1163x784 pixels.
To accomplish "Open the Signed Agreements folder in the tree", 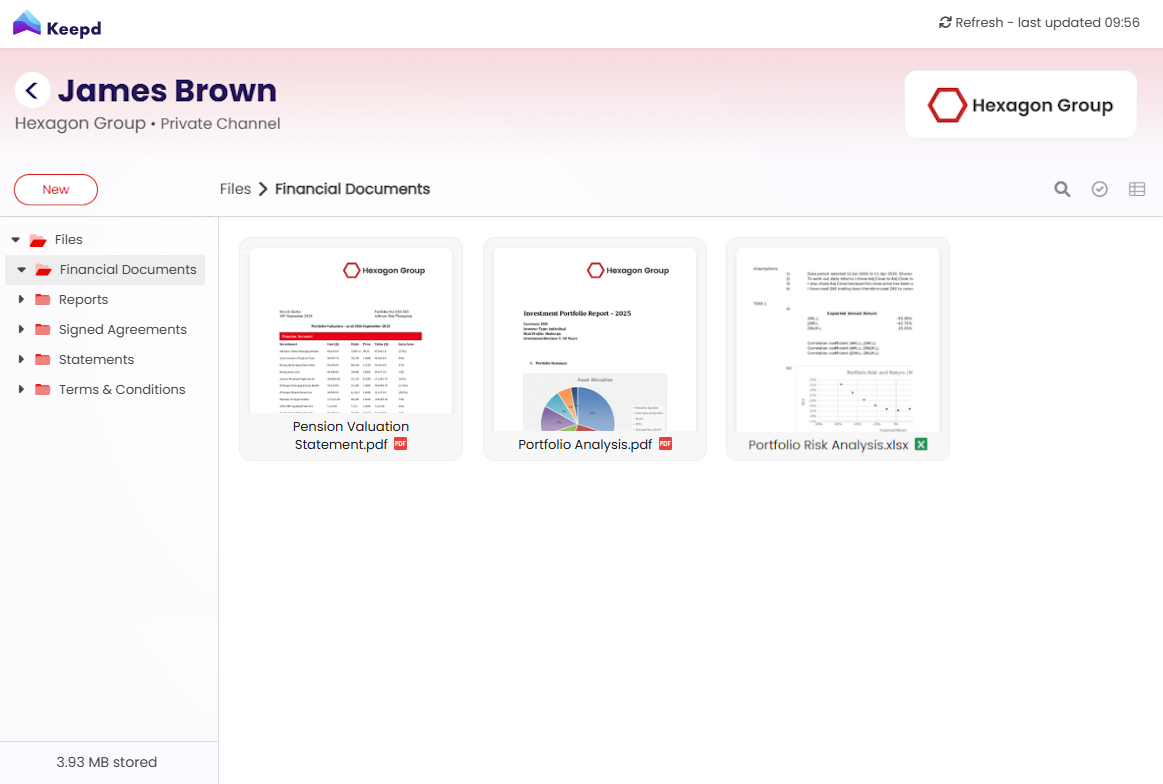I will click(x=122, y=329).
